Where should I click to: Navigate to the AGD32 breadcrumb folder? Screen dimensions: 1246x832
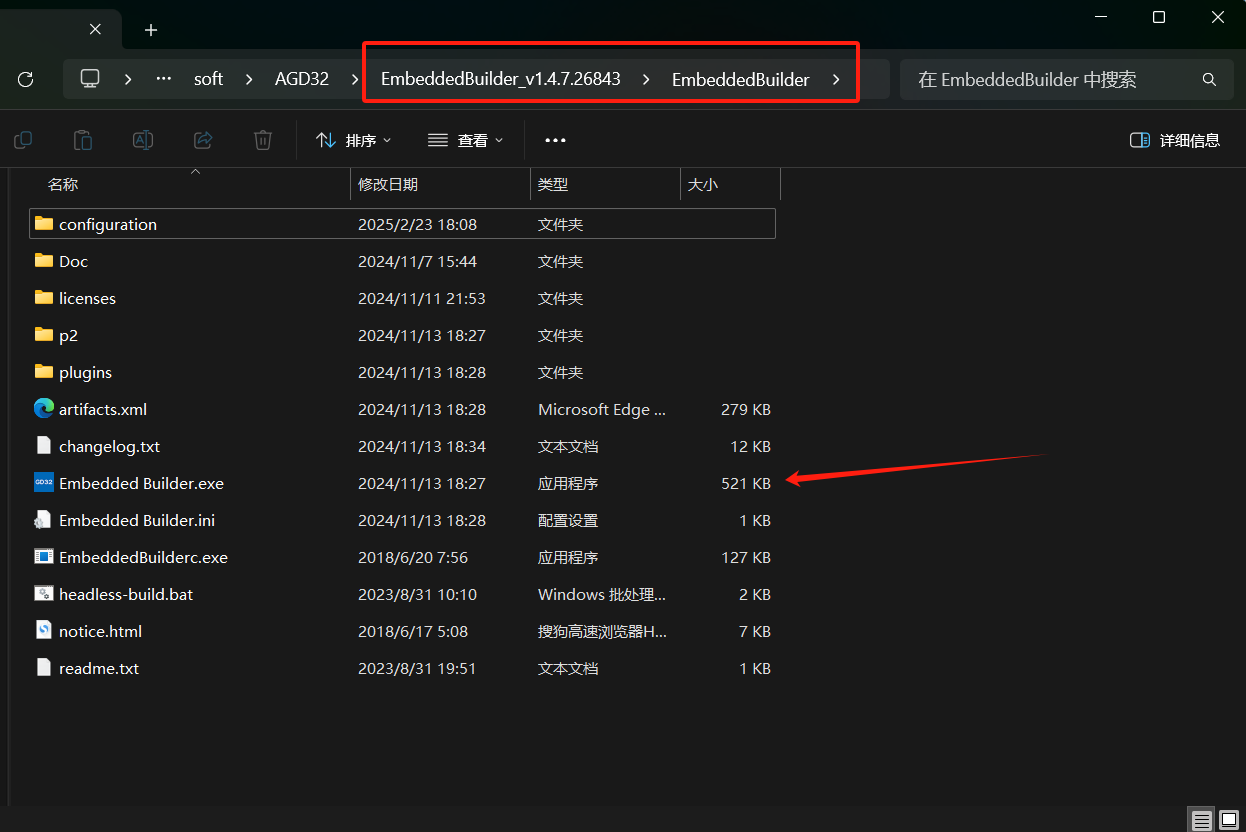[x=301, y=79]
